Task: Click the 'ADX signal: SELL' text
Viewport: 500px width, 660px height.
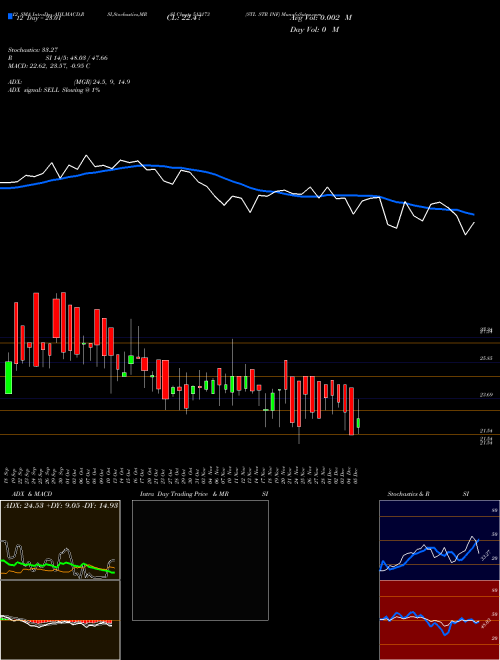Action: (x=34, y=90)
